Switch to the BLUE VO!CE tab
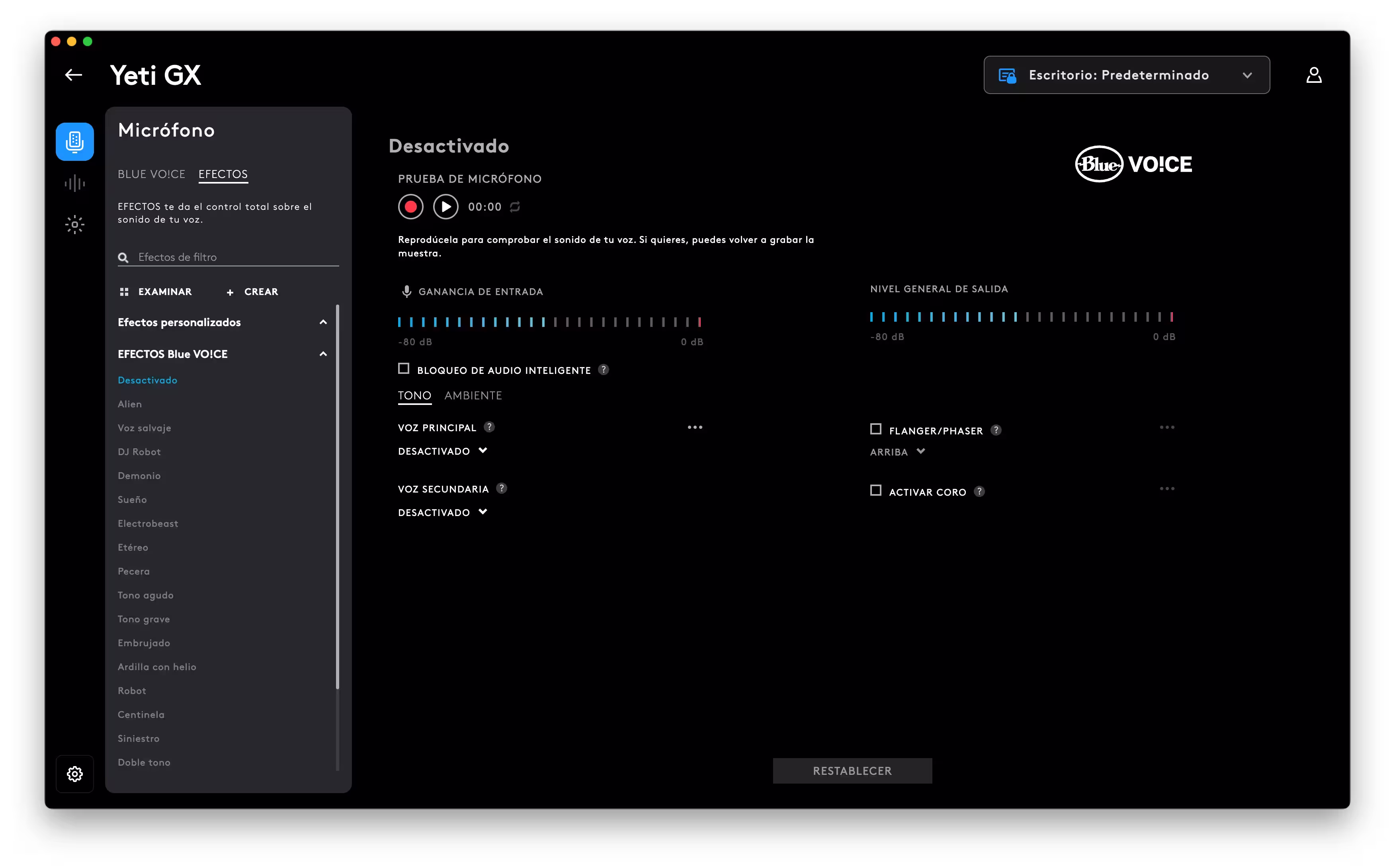 pyautogui.click(x=152, y=174)
